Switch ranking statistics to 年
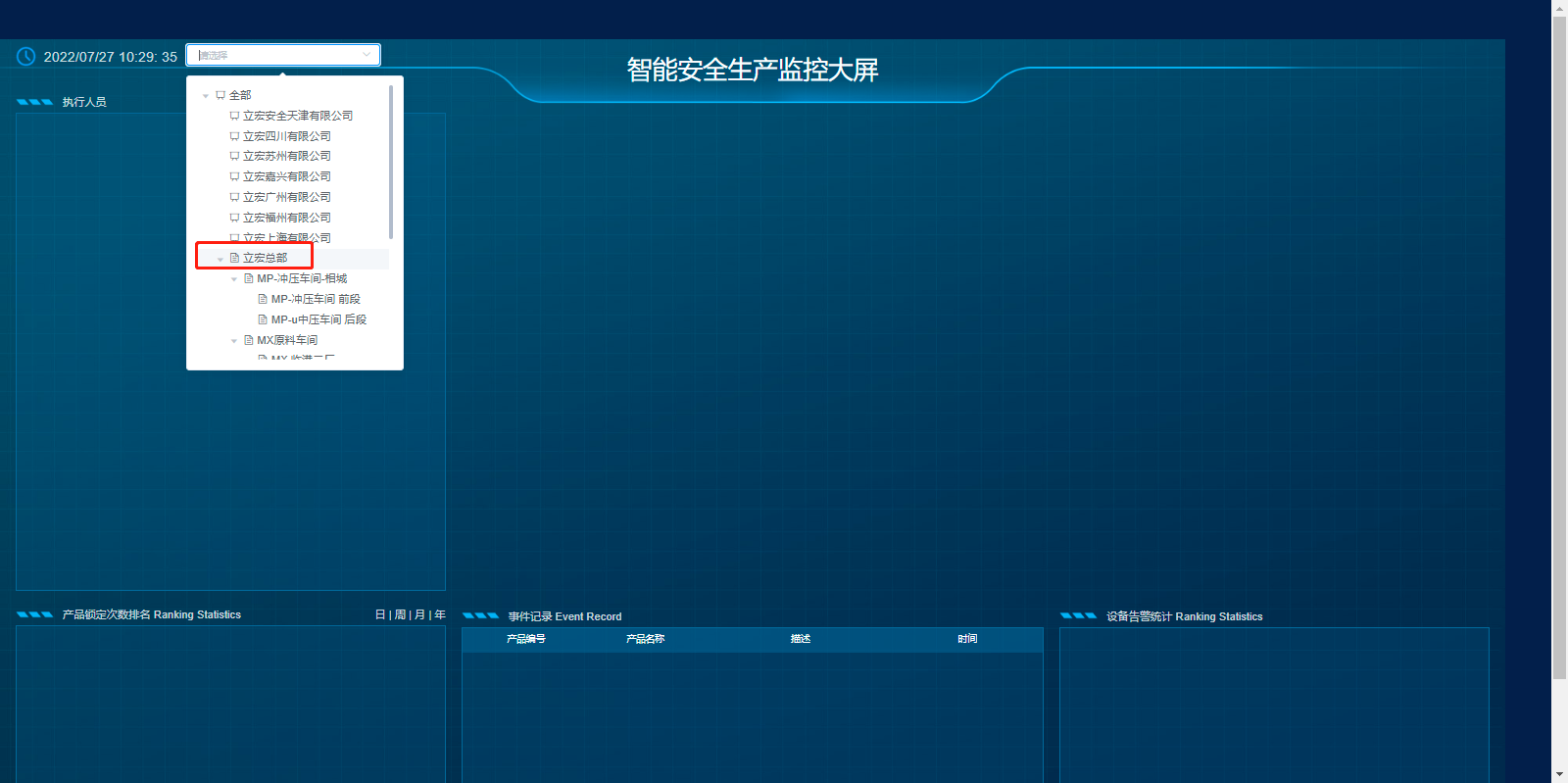Image resolution: width=1568 pixels, height=783 pixels. (440, 614)
